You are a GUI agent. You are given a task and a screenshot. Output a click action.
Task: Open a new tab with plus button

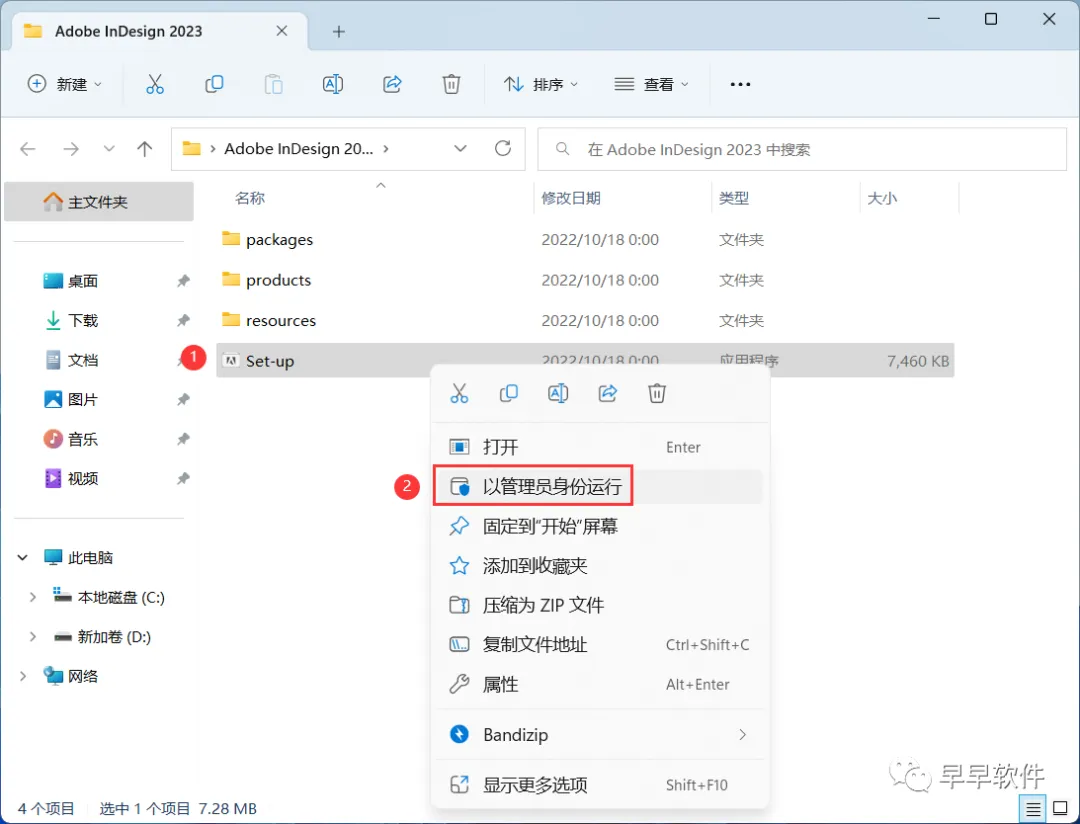point(339,32)
